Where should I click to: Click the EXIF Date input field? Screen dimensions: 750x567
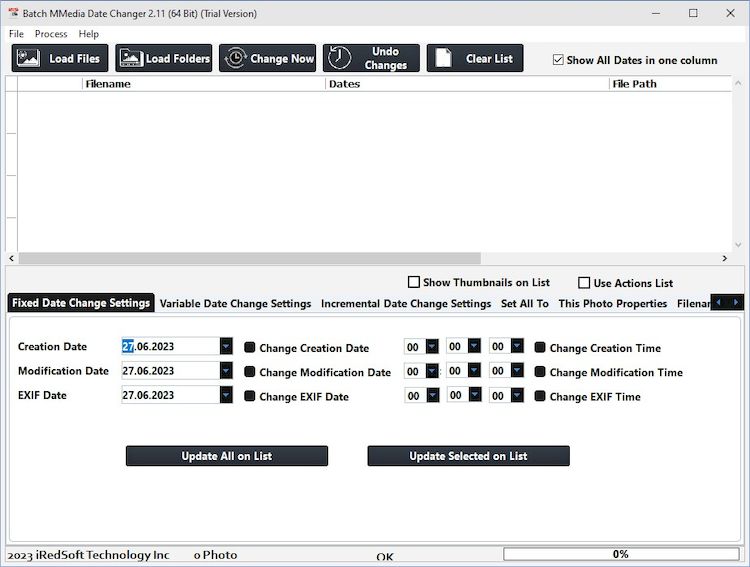click(171, 395)
